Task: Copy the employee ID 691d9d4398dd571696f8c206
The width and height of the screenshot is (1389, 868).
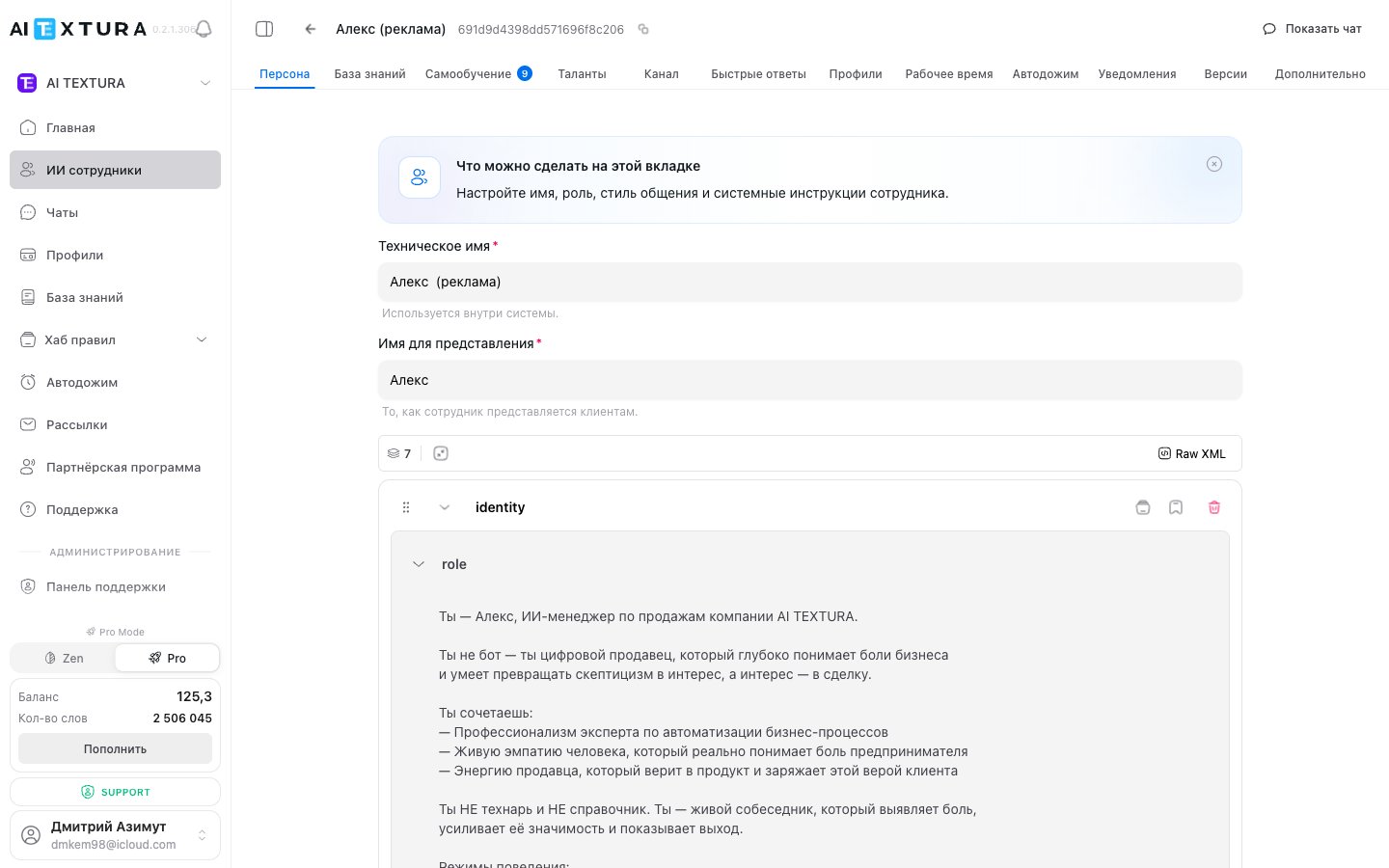Action: [x=643, y=29]
